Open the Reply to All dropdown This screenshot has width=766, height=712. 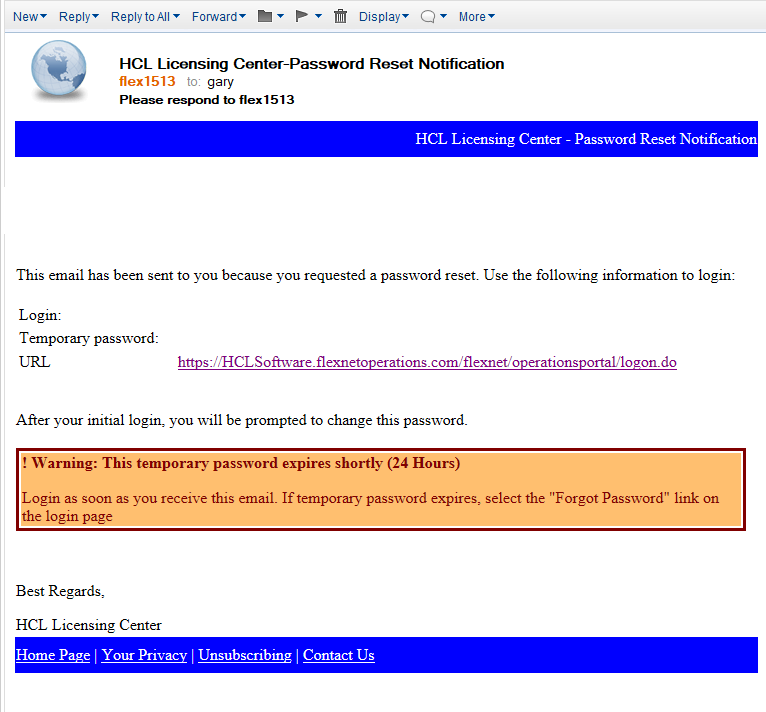(145, 17)
